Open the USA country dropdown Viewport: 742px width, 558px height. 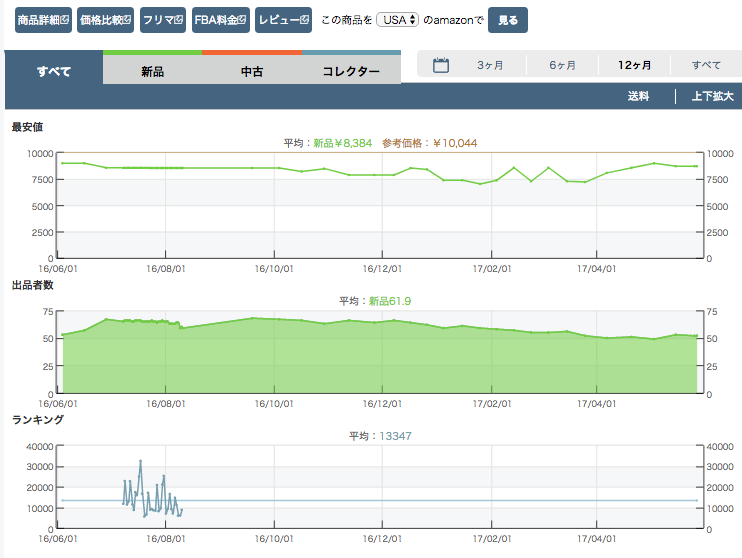397,20
